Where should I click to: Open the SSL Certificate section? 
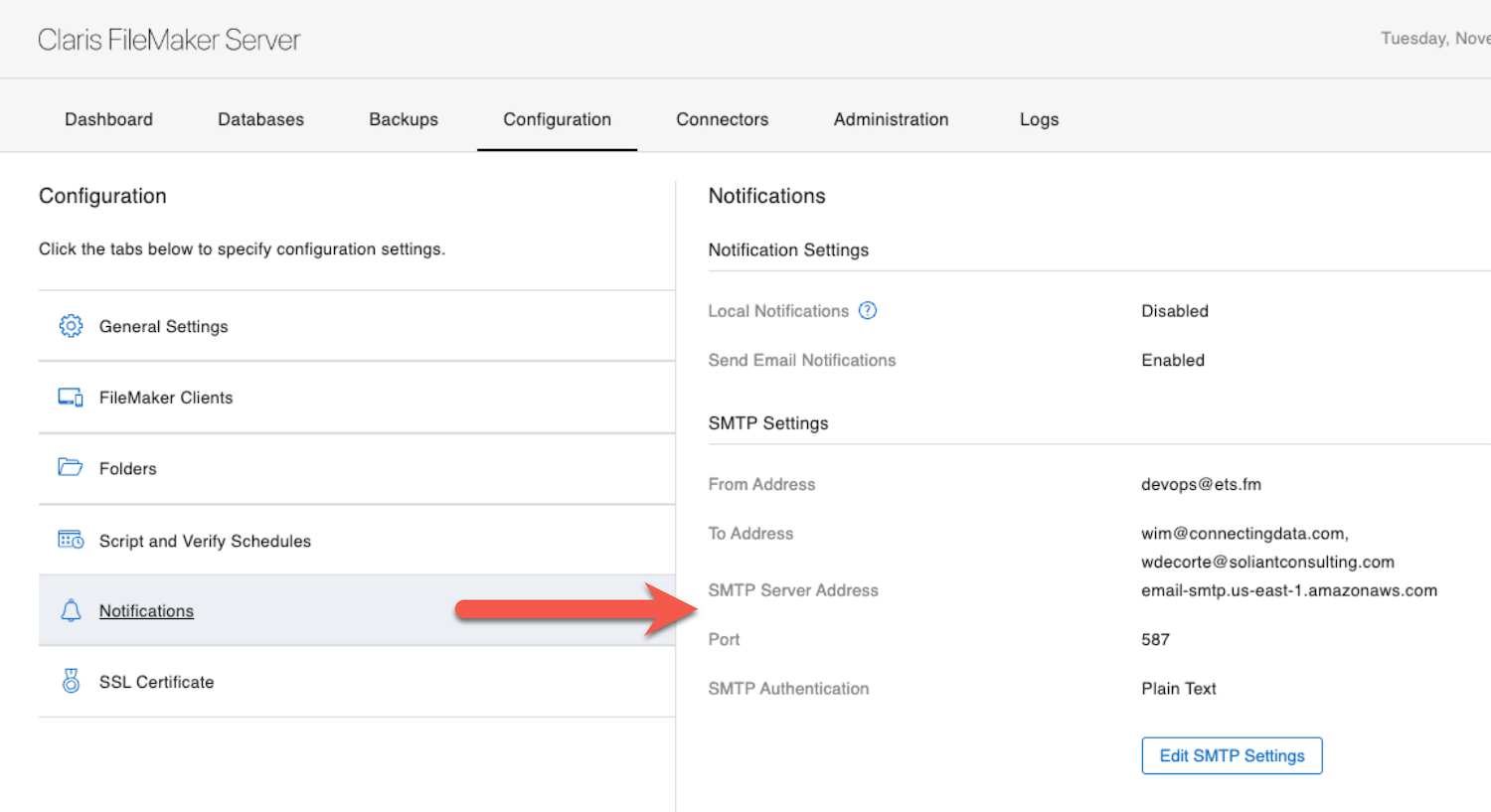point(357,682)
